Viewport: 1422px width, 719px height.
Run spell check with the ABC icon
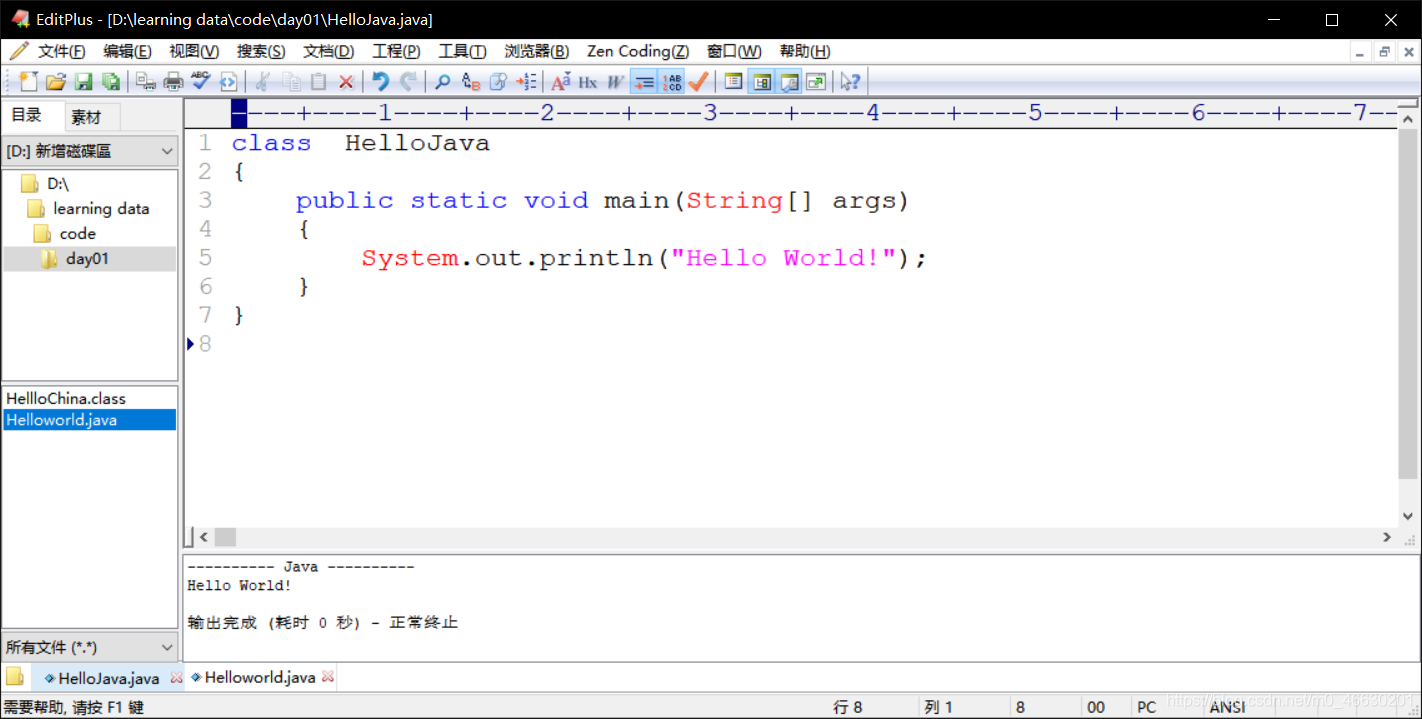(198, 81)
